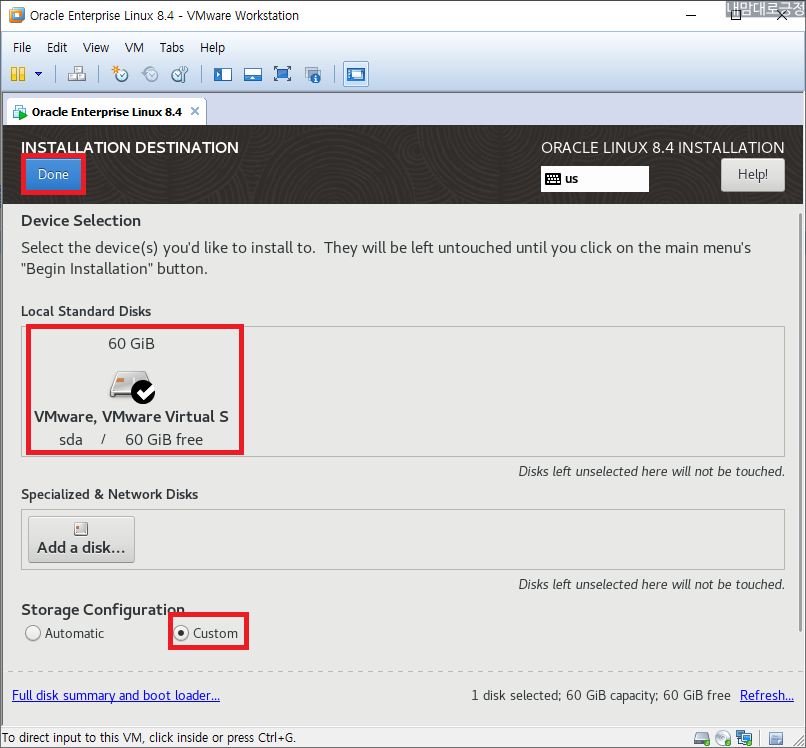Viewport: 806px width, 748px height.
Task: Expand the power options dropdown arrow
Action: click(x=39, y=75)
